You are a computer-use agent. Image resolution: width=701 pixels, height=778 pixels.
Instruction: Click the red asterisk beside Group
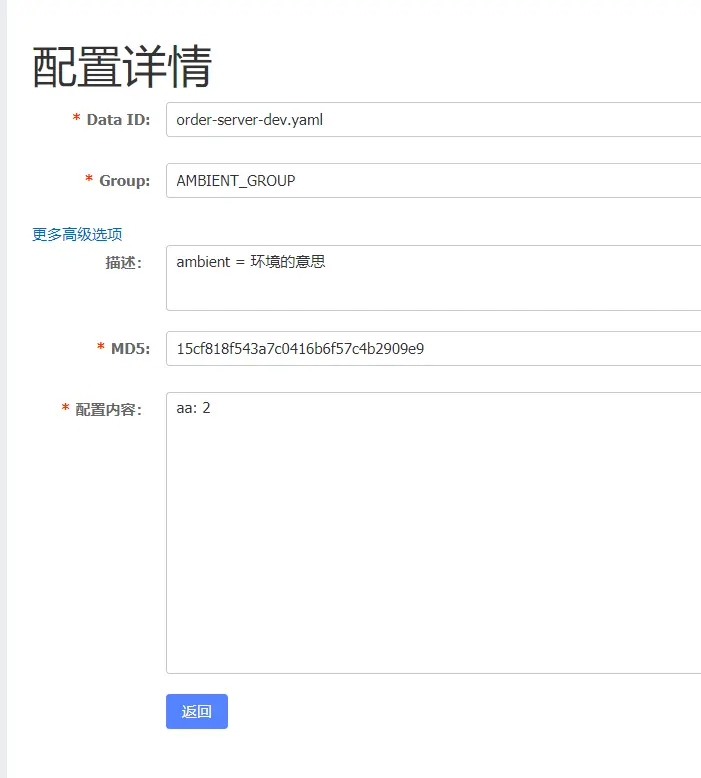tap(89, 180)
